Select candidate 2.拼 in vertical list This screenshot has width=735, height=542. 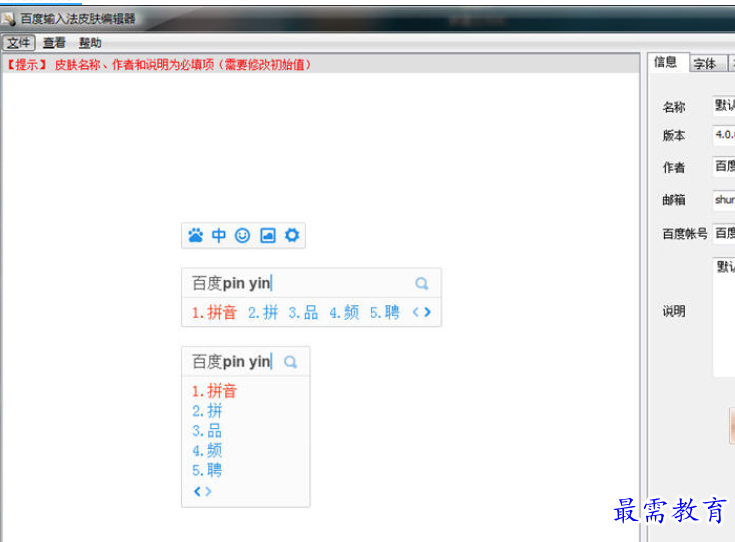pyautogui.click(x=207, y=411)
